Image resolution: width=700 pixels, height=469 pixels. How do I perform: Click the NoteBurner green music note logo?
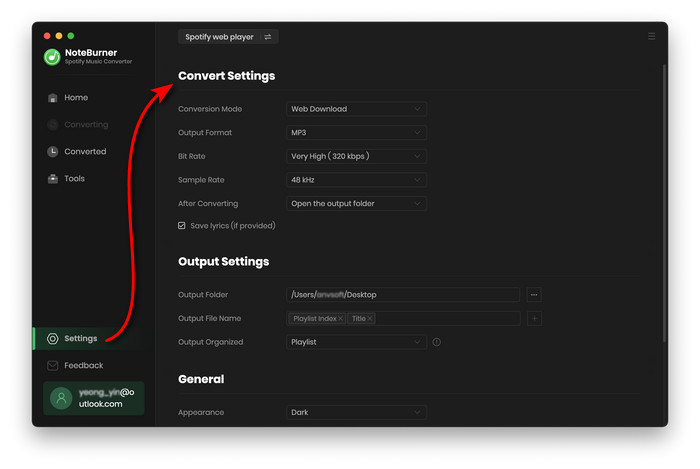click(x=52, y=57)
